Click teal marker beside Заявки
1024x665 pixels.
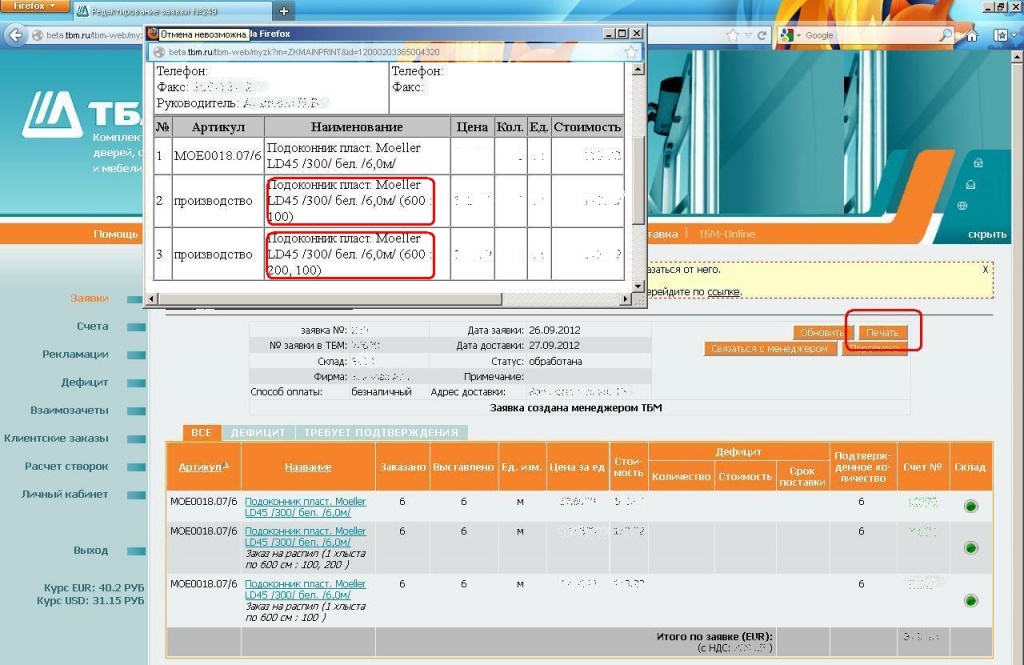click(x=136, y=299)
